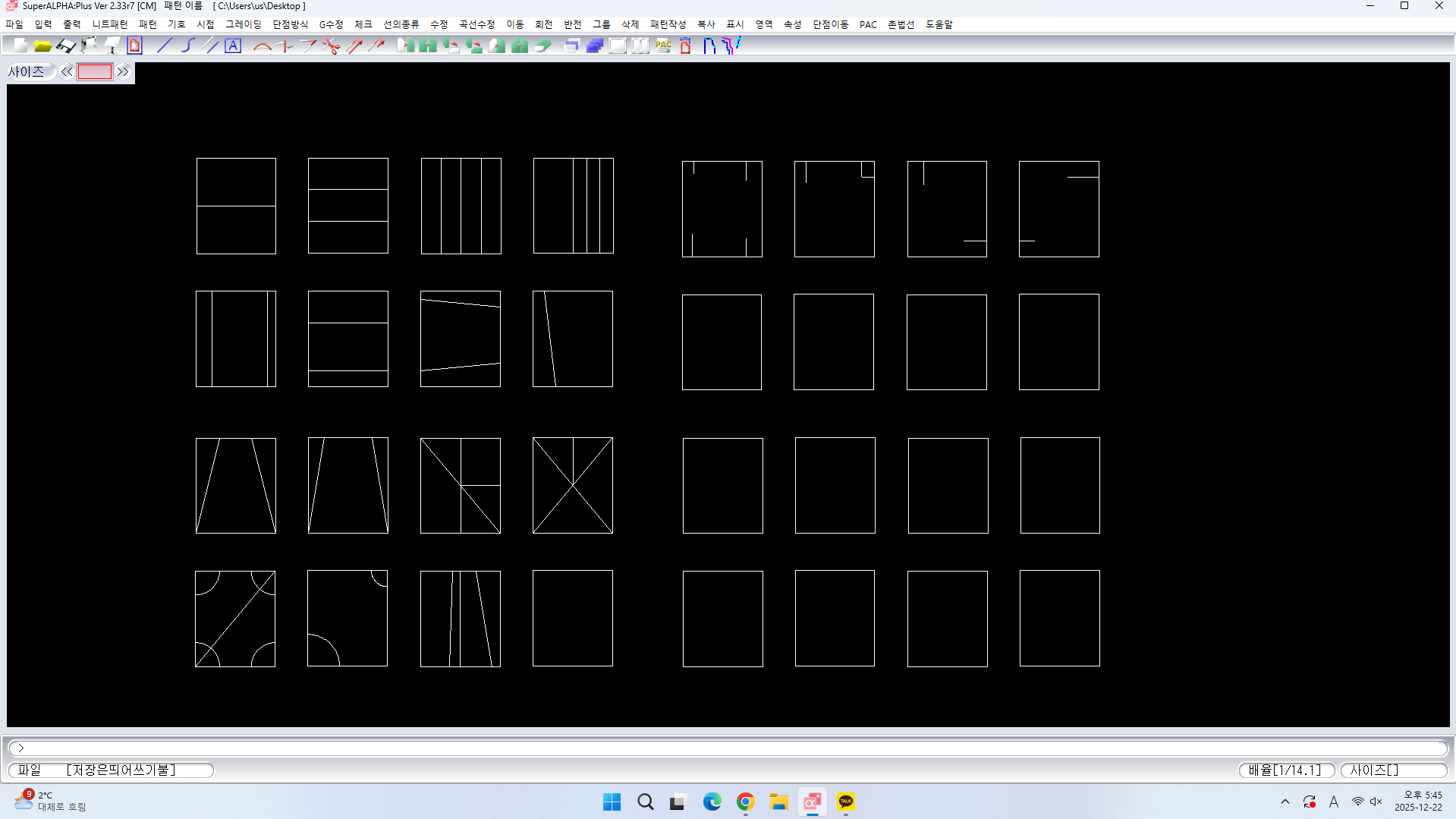The image size is (1456, 819).
Task: Pick the red scissors cut tool
Action: click(331, 46)
